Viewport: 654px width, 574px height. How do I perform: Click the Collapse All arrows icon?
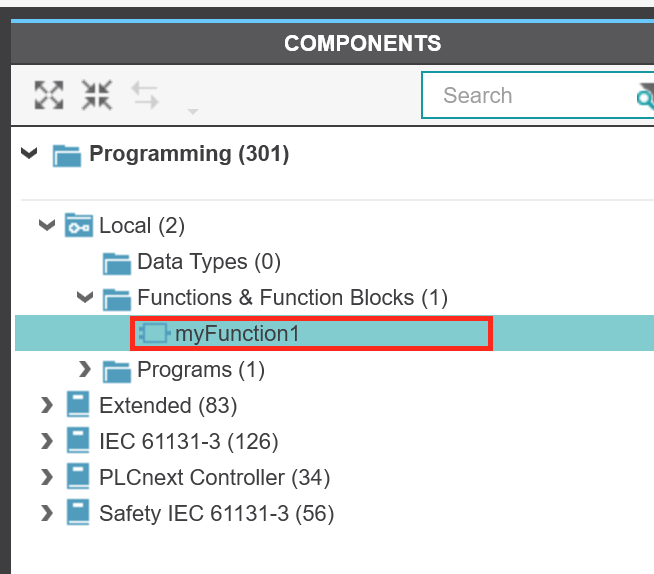click(x=97, y=95)
